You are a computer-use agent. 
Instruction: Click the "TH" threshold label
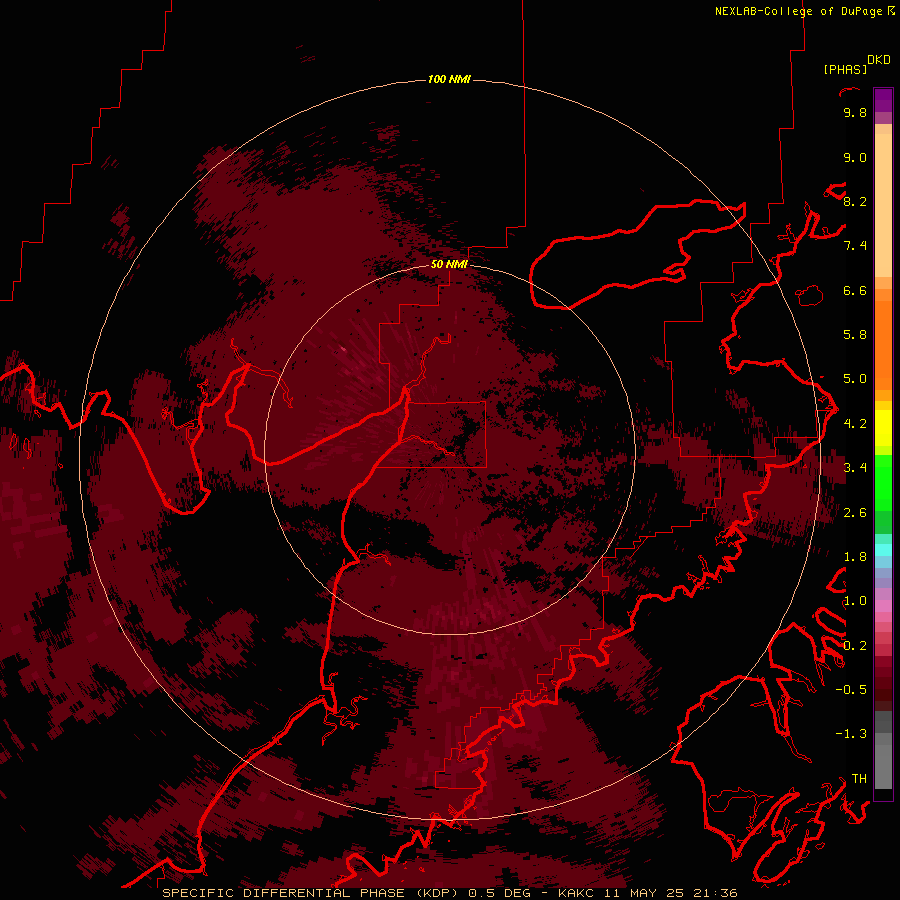coord(859,779)
